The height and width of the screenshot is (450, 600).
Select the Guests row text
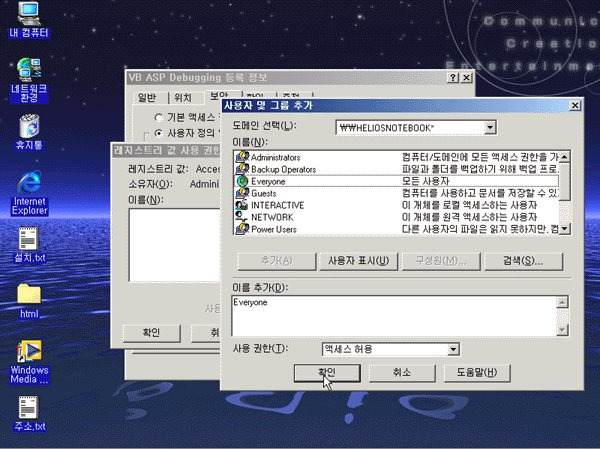[264, 193]
